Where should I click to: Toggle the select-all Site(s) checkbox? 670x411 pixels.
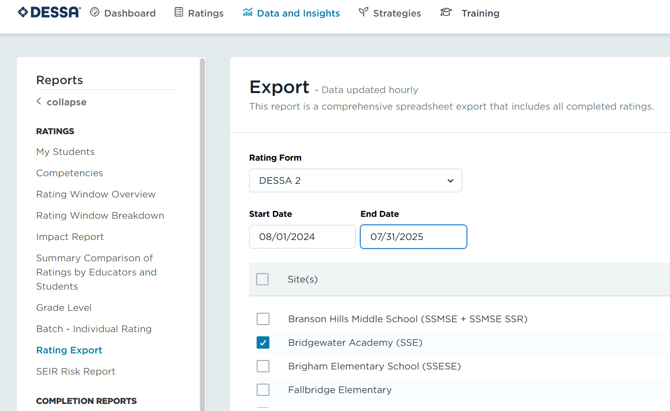[263, 280]
